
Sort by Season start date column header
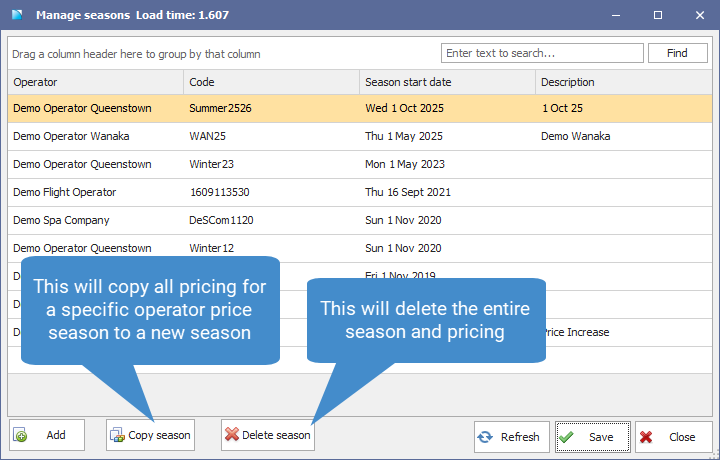(447, 82)
